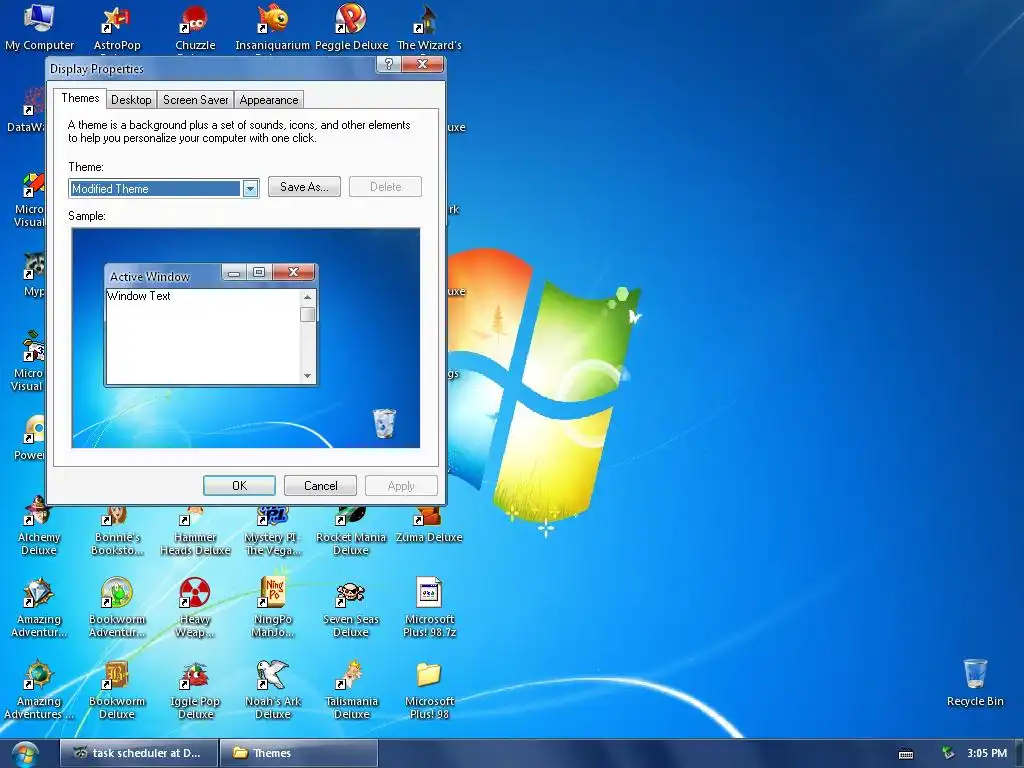The height and width of the screenshot is (768, 1024).
Task: Close the Display Properties window
Action: pos(423,64)
